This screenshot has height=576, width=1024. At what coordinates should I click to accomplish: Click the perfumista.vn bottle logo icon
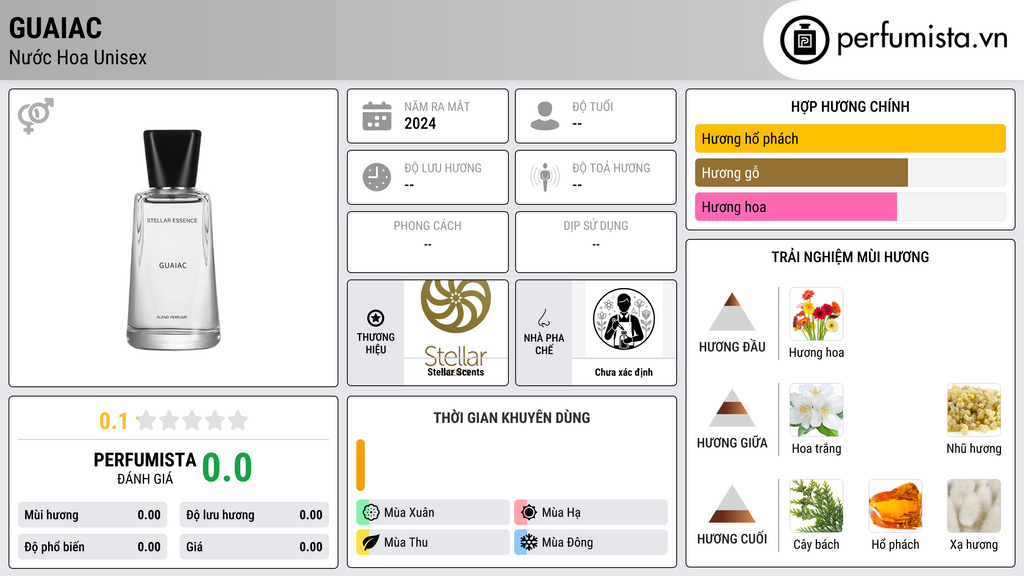[x=804, y=40]
